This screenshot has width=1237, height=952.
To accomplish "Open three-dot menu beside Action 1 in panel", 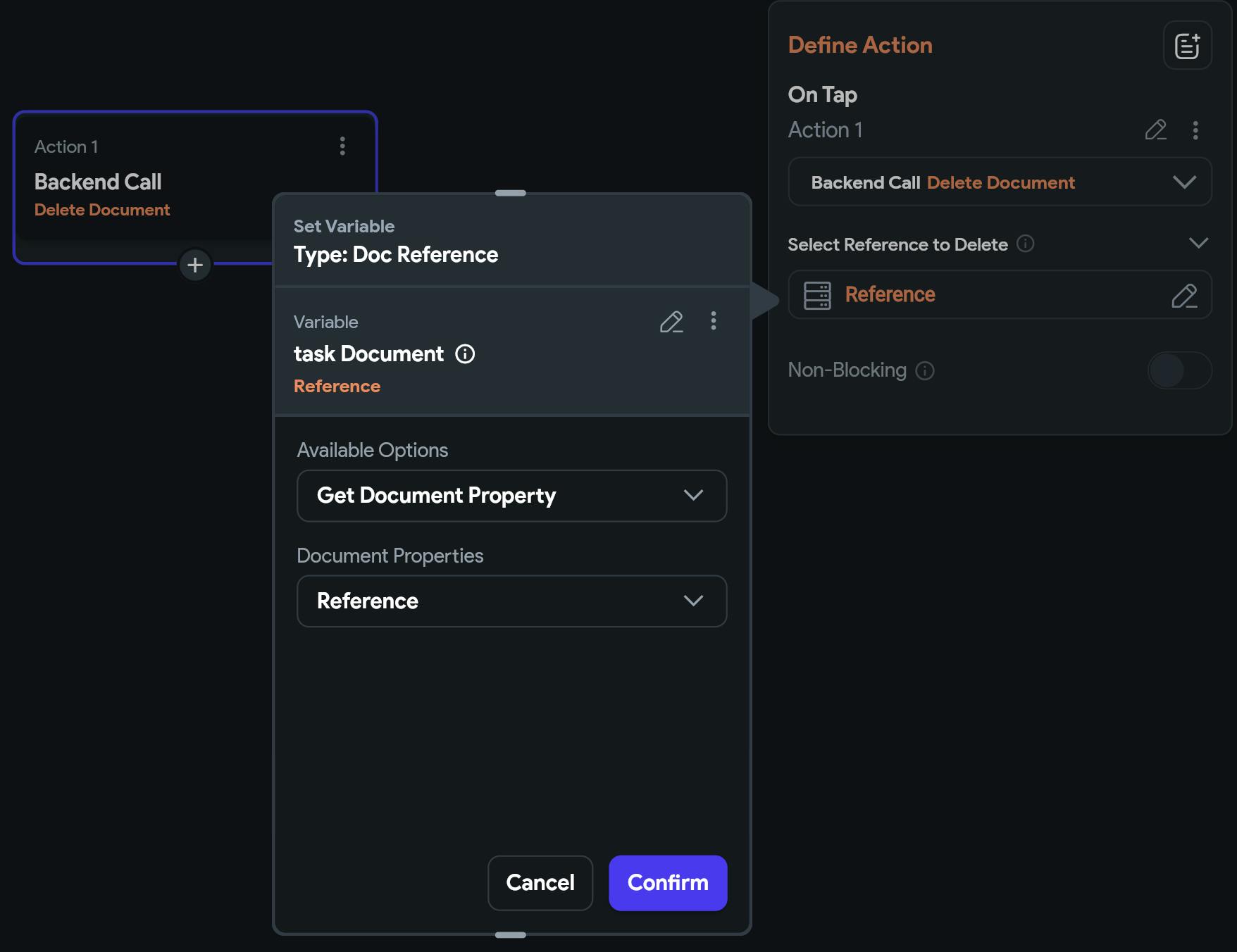I will (x=1195, y=130).
